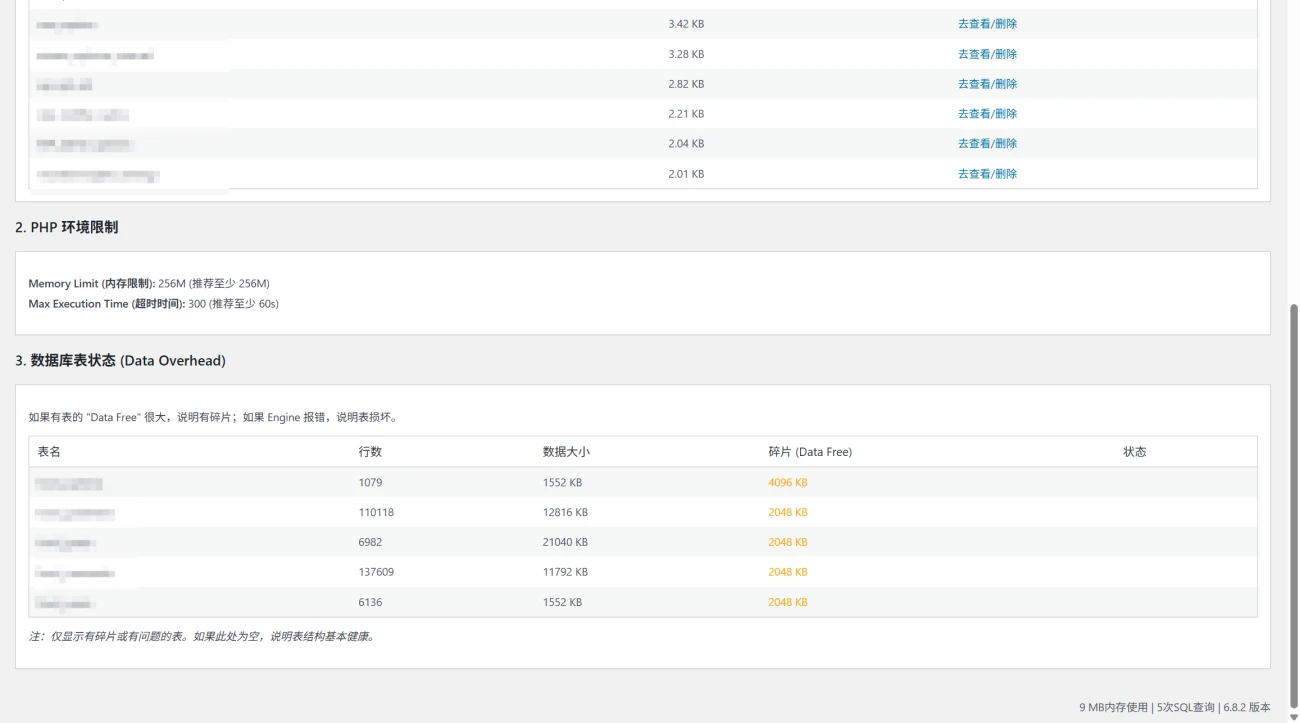Open 去查看/删除 link for 2.01 KB entry

(x=987, y=174)
